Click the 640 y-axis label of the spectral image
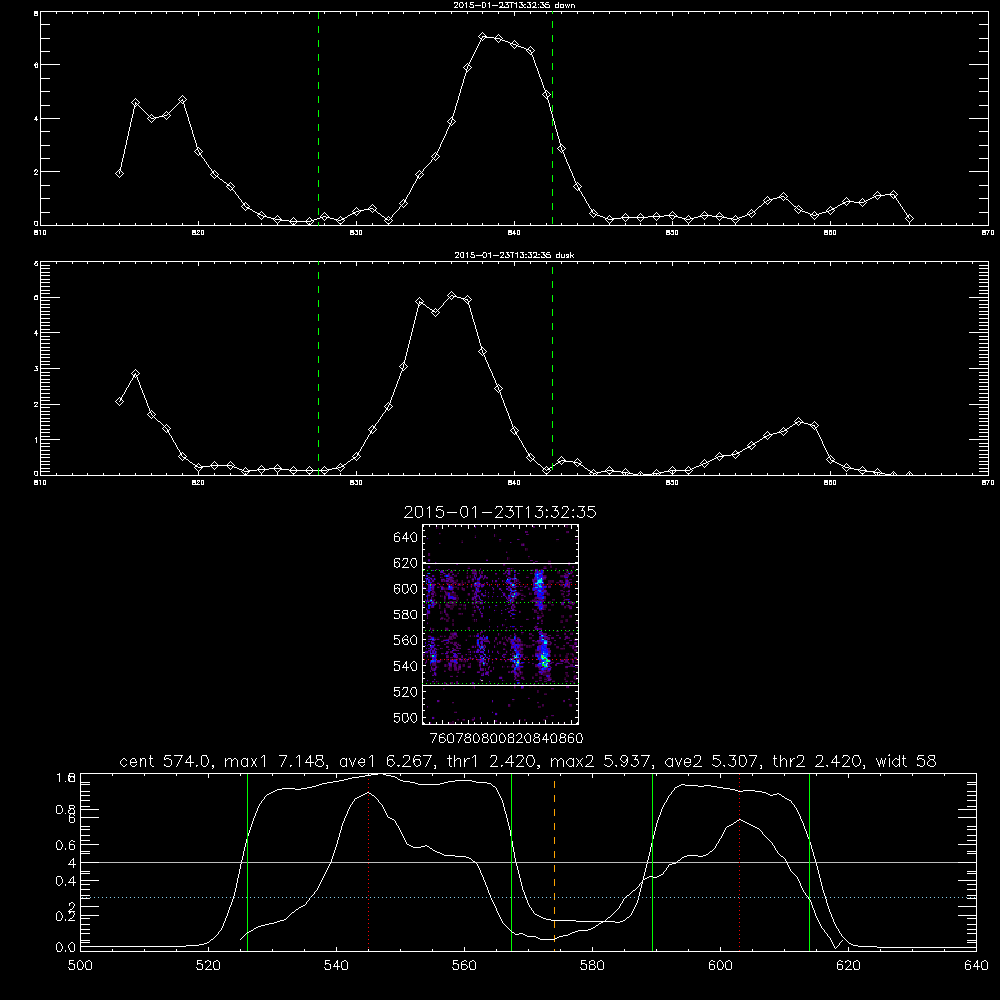Screen dimensions: 1000x1000 (x=406, y=538)
